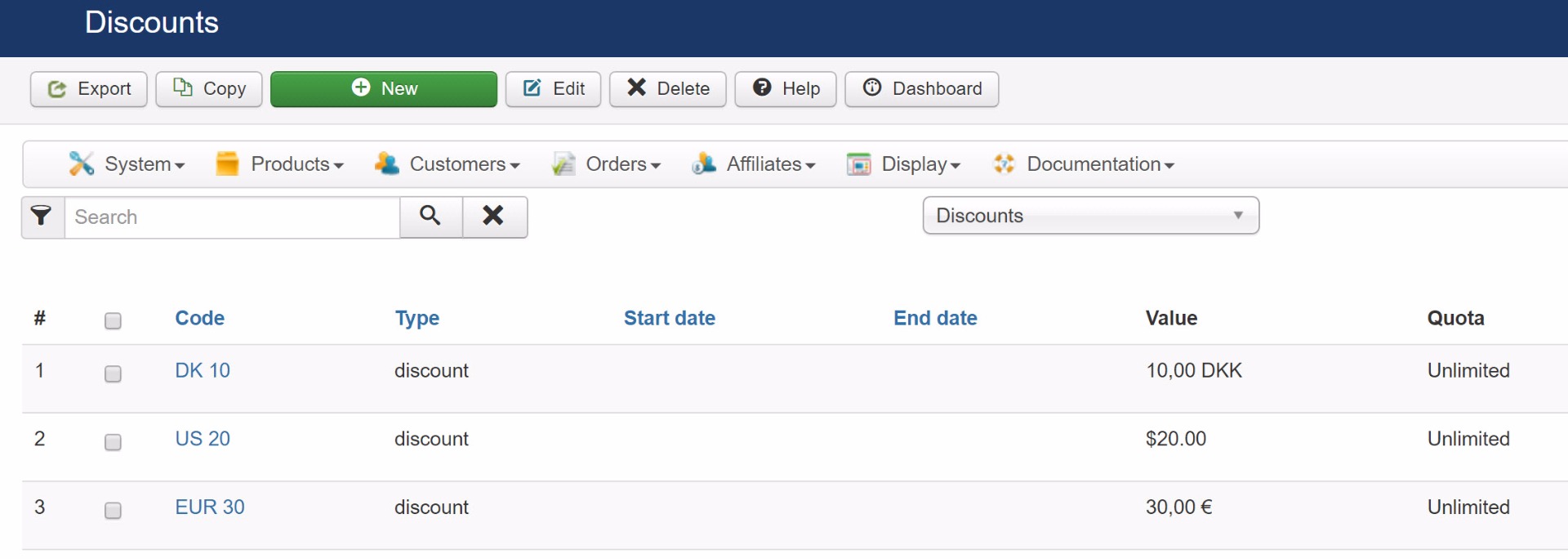Select the EUR 30 row checkbox
The width and height of the screenshot is (1568, 559).
pos(113,511)
